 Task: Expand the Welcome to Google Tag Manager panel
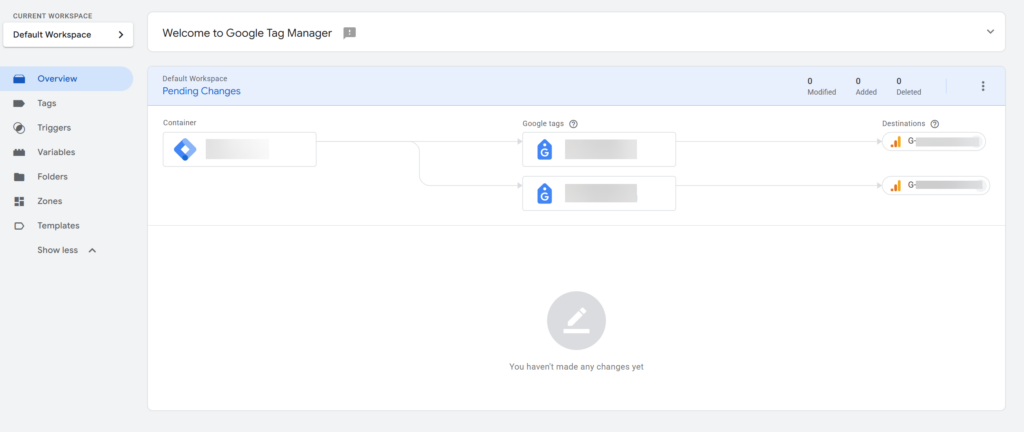click(990, 31)
